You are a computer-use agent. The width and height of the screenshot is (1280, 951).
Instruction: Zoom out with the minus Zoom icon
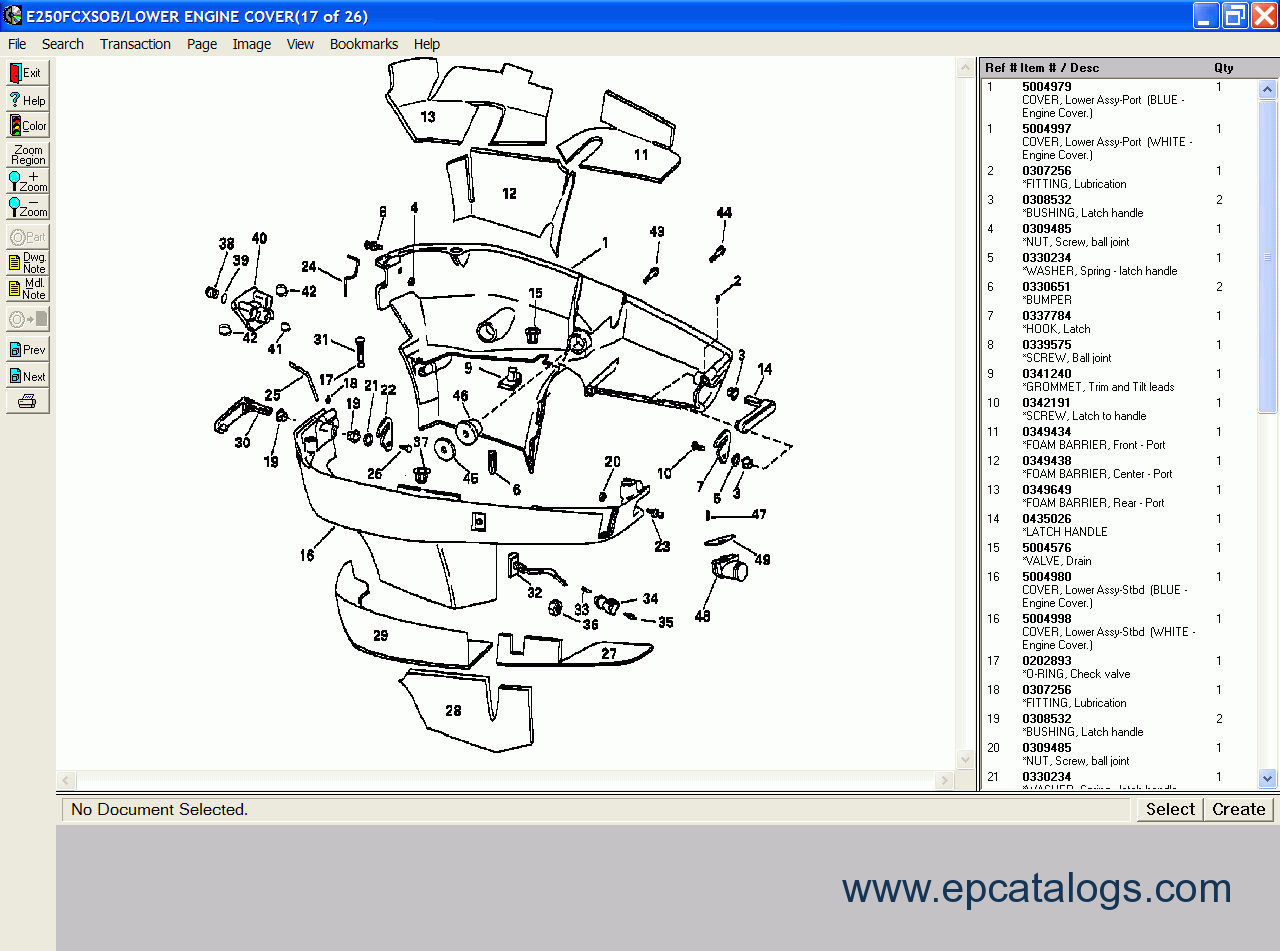27,207
